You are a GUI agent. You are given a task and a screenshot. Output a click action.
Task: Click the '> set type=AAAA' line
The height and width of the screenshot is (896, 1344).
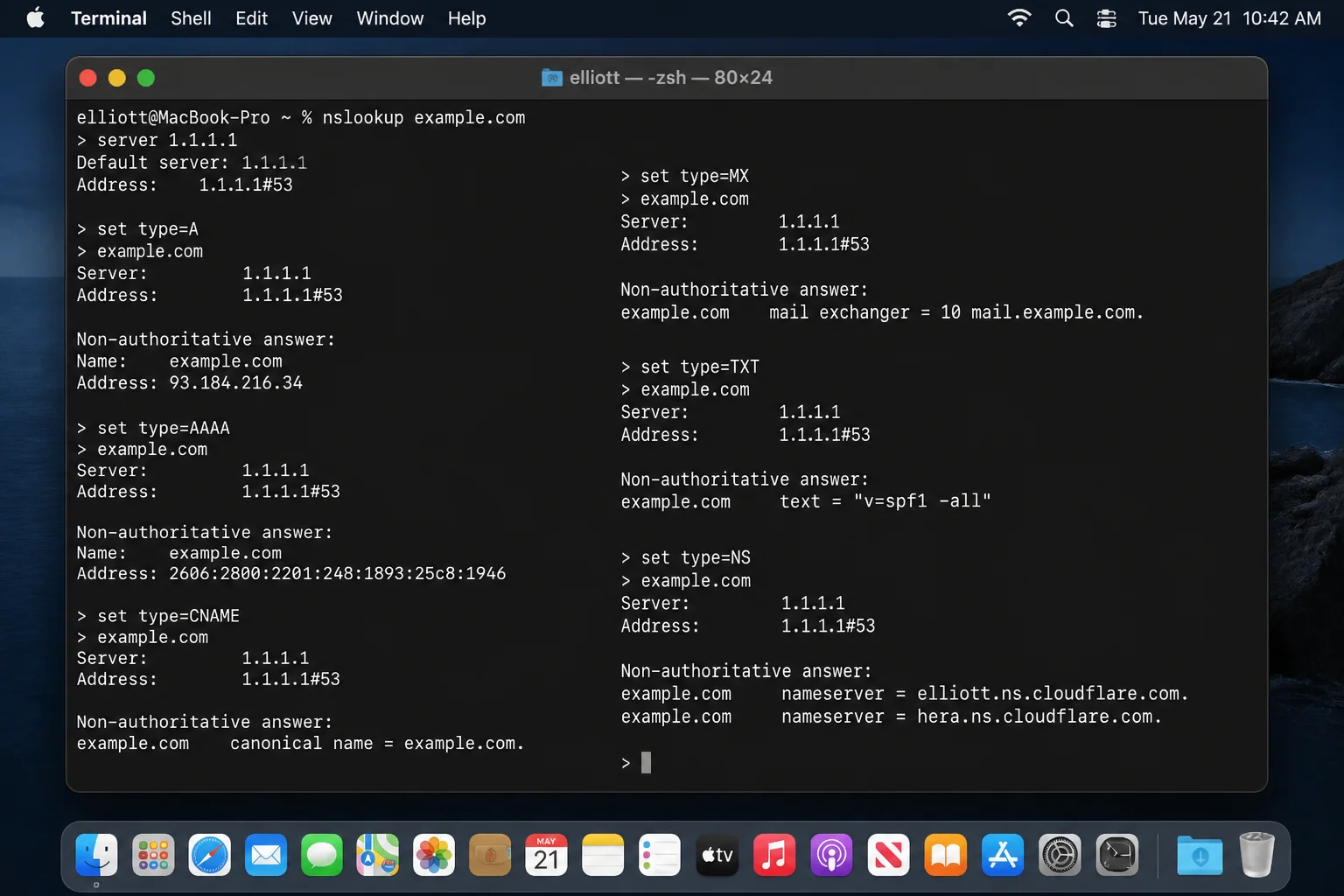153,428
